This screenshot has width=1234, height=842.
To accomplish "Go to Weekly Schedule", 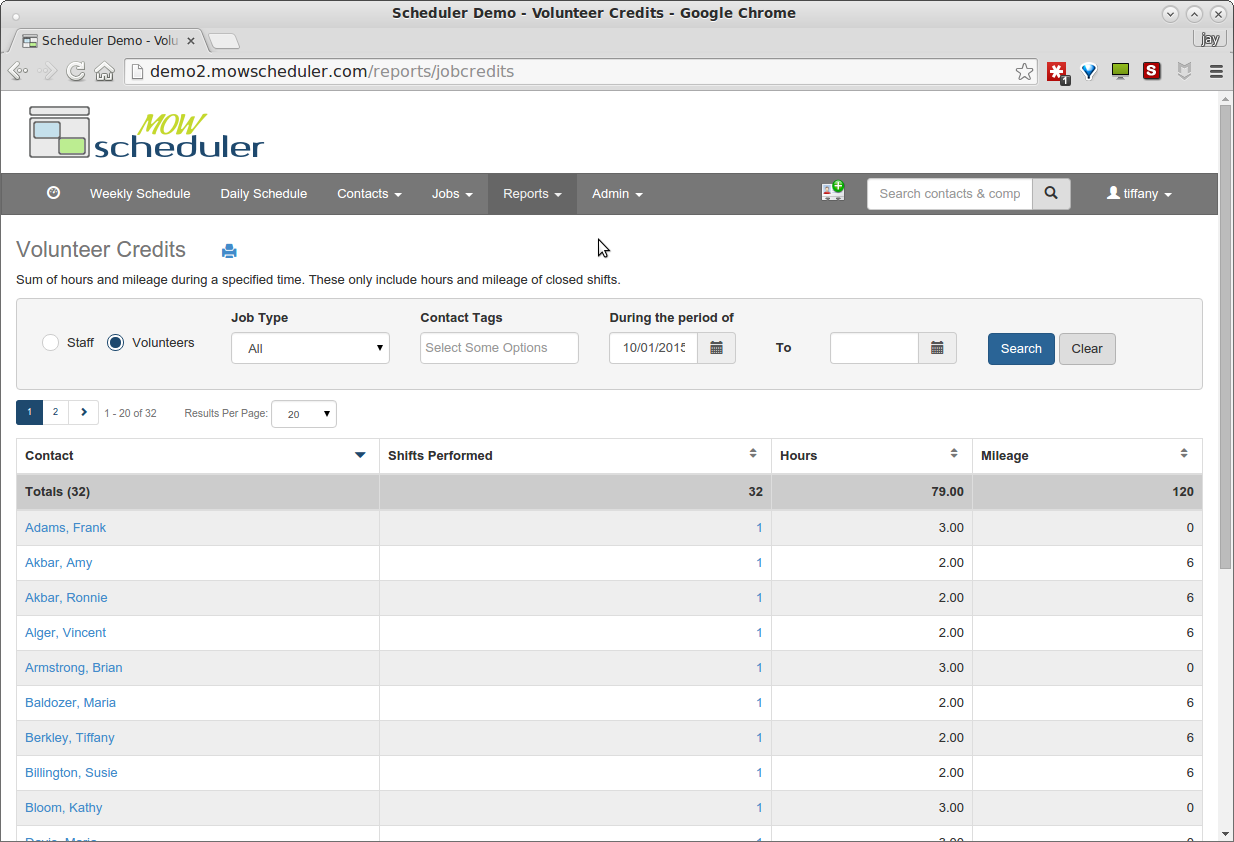I will (x=140, y=194).
